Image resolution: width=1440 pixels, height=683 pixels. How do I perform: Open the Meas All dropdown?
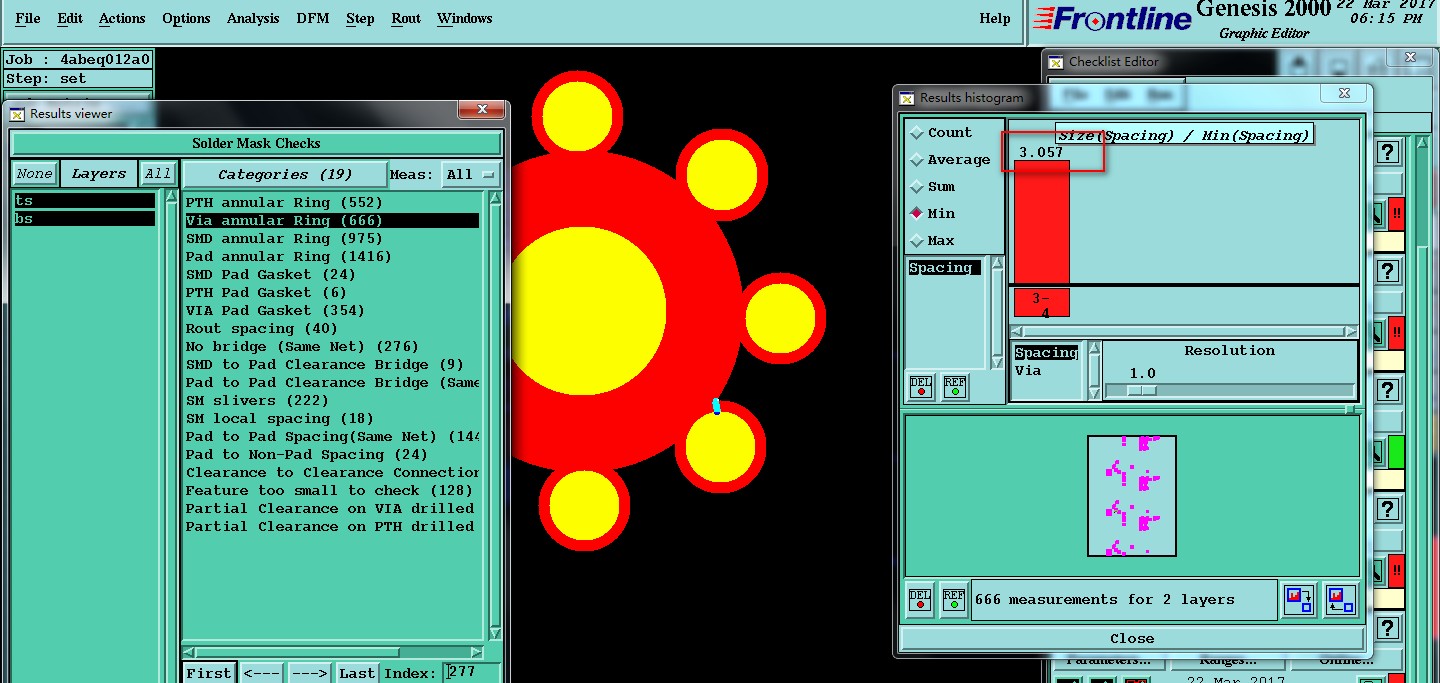[471, 174]
